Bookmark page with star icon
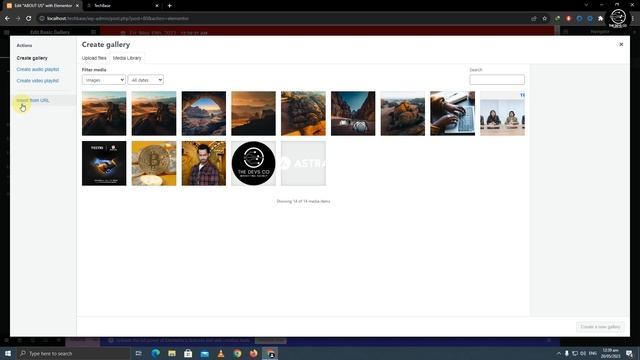 (544, 18)
